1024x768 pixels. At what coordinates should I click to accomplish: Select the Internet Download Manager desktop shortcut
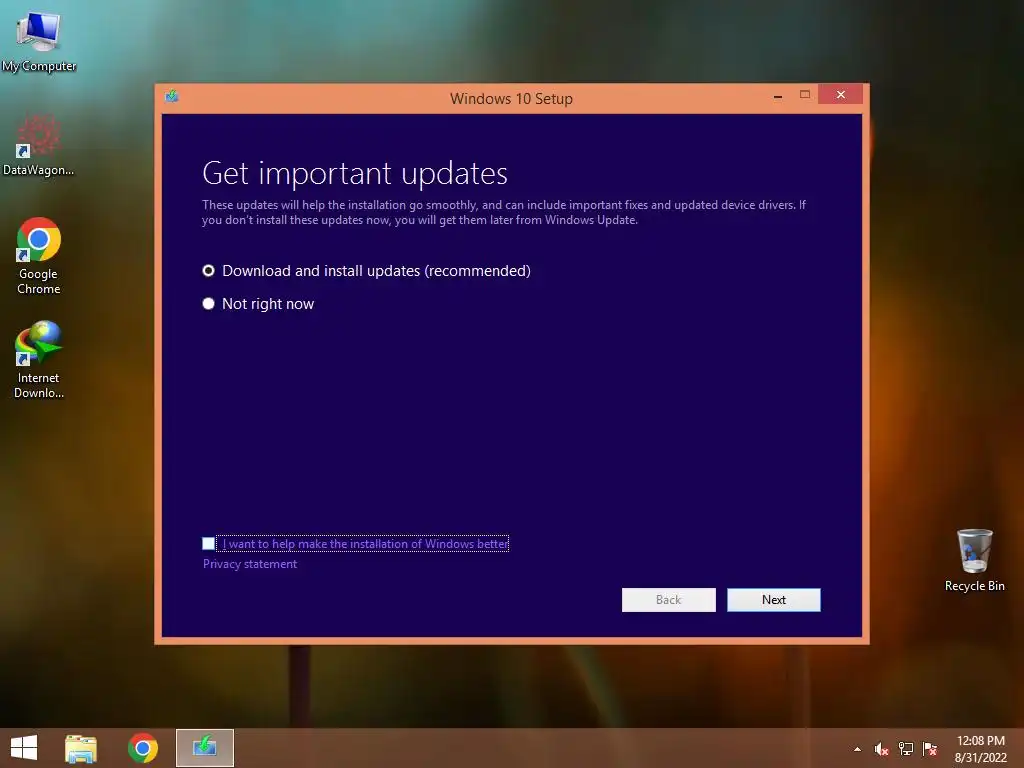click(39, 359)
